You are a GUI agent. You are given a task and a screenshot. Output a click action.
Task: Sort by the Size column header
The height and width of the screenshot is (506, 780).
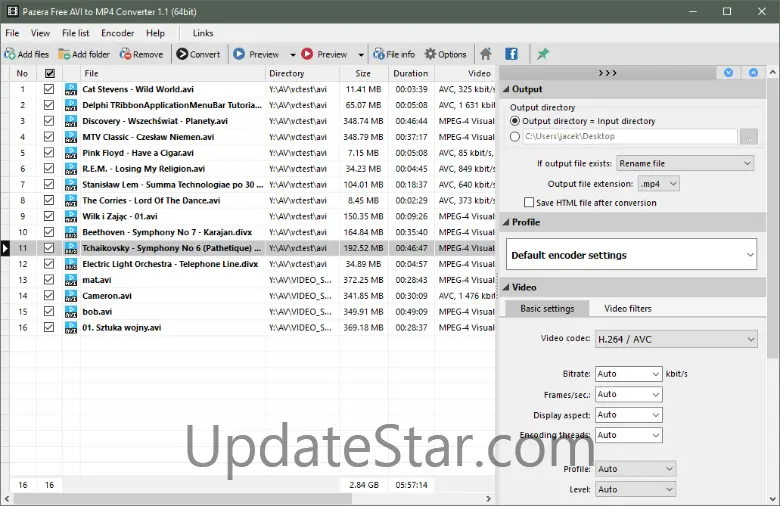click(x=364, y=73)
